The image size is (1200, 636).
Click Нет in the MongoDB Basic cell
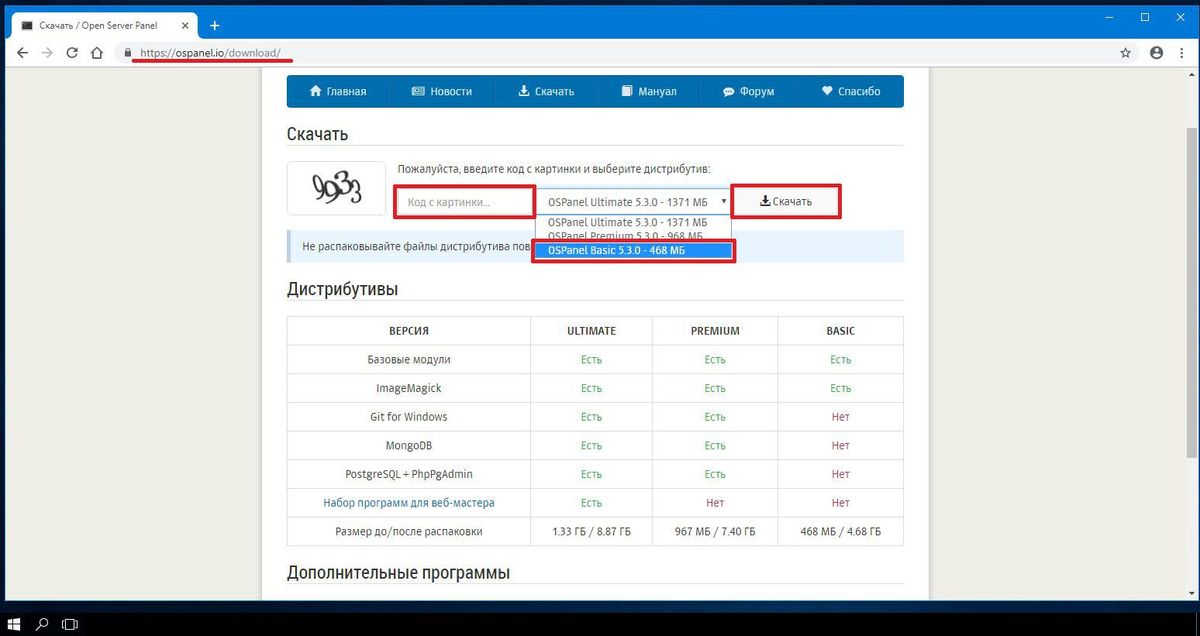pos(840,445)
